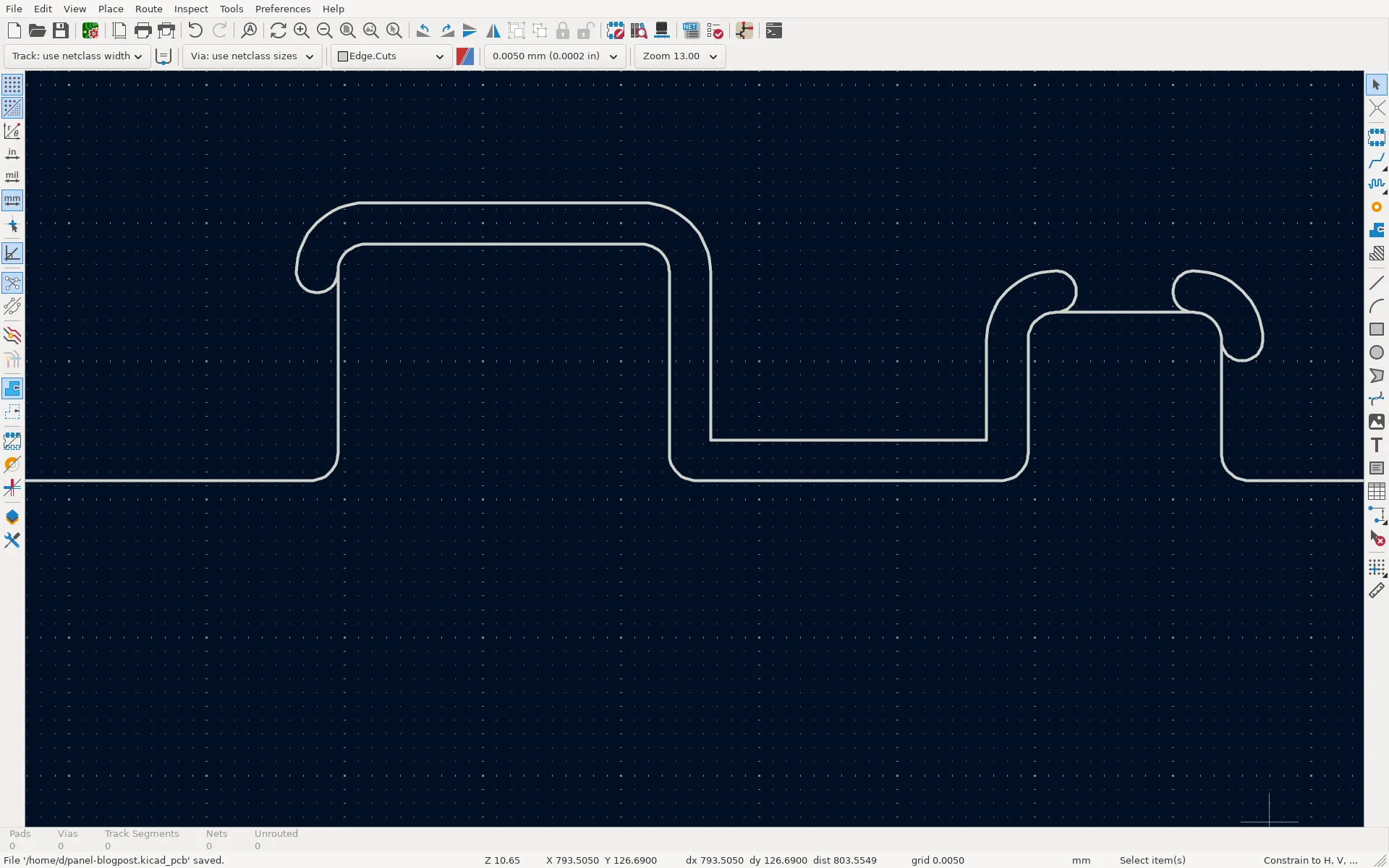The height and width of the screenshot is (868, 1389).
Task: Toggle grid overrides
Action: [x=12, y=108]
